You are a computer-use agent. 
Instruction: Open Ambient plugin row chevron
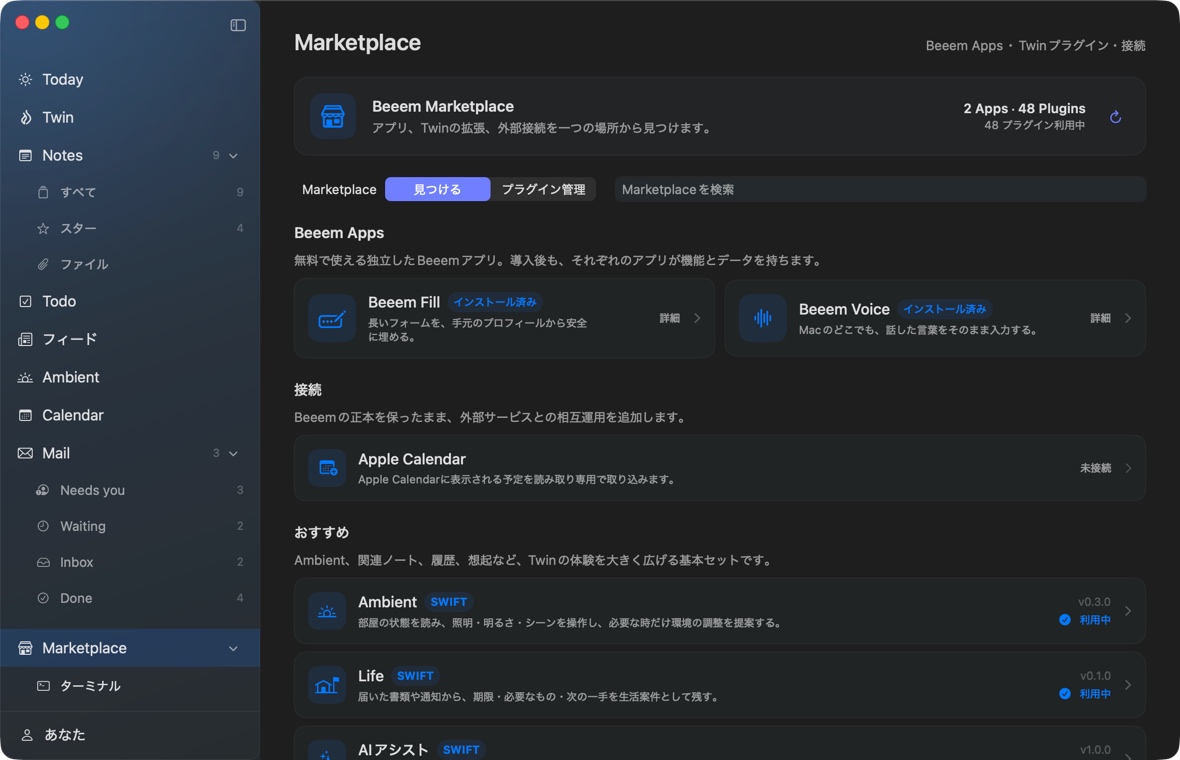1127,611
